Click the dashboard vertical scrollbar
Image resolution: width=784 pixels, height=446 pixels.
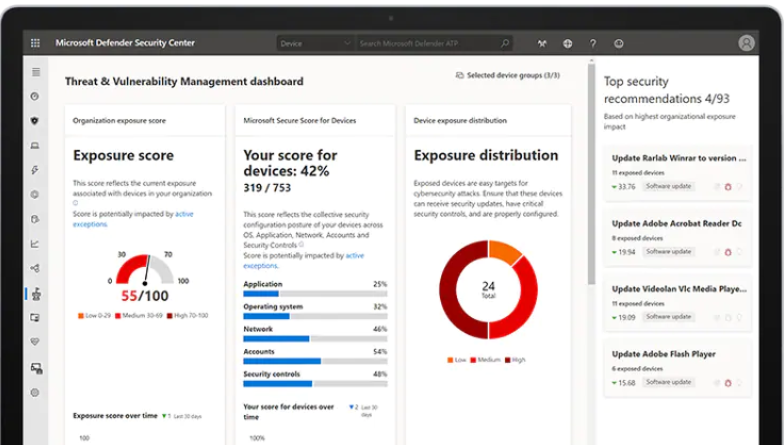pos(592,172)
